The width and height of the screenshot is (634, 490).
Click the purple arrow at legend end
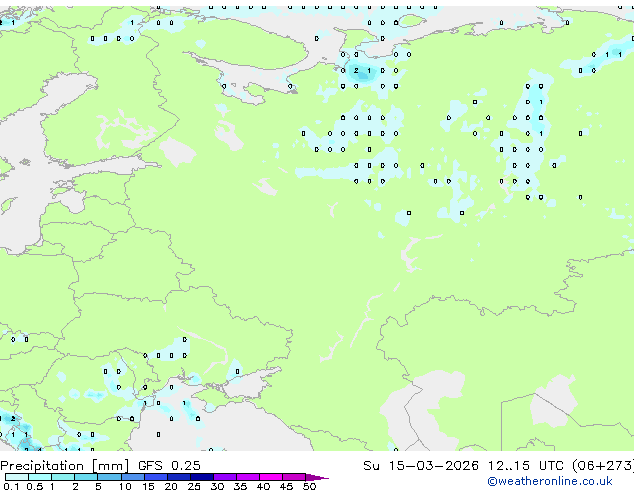click(x=317, y=477)
